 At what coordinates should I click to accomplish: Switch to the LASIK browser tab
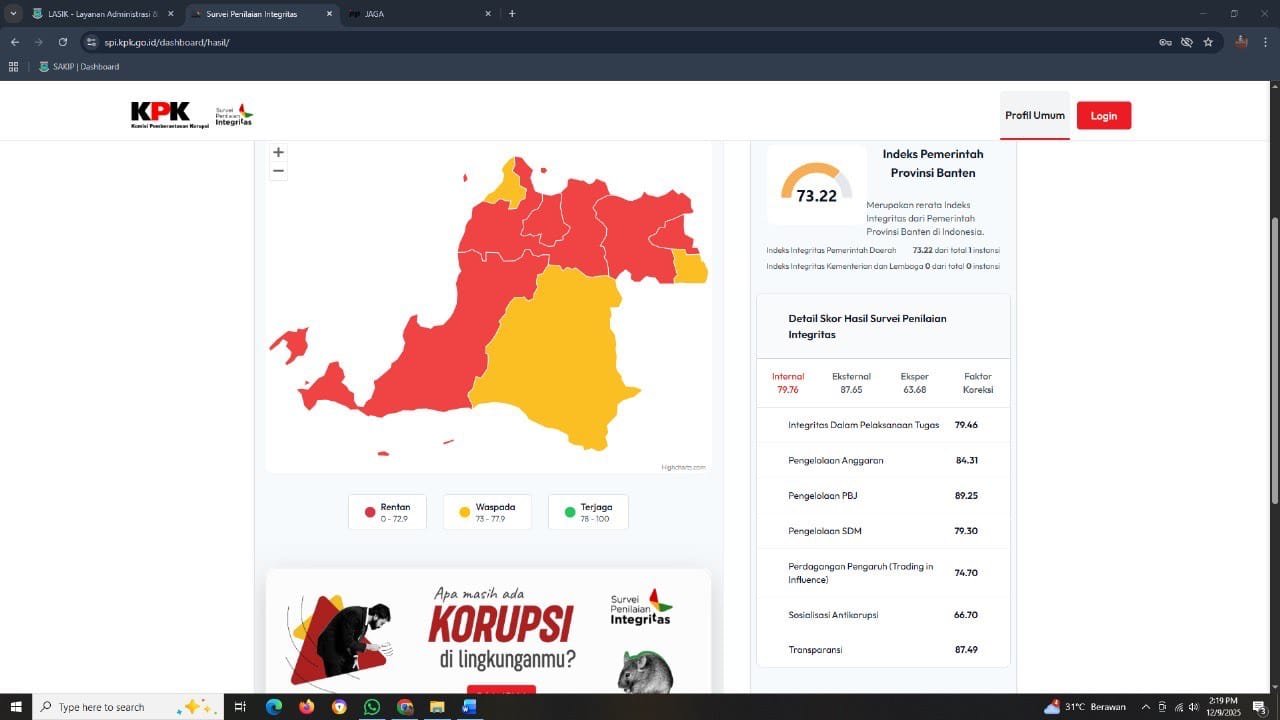pyautogui.click(x=100, y=14)
